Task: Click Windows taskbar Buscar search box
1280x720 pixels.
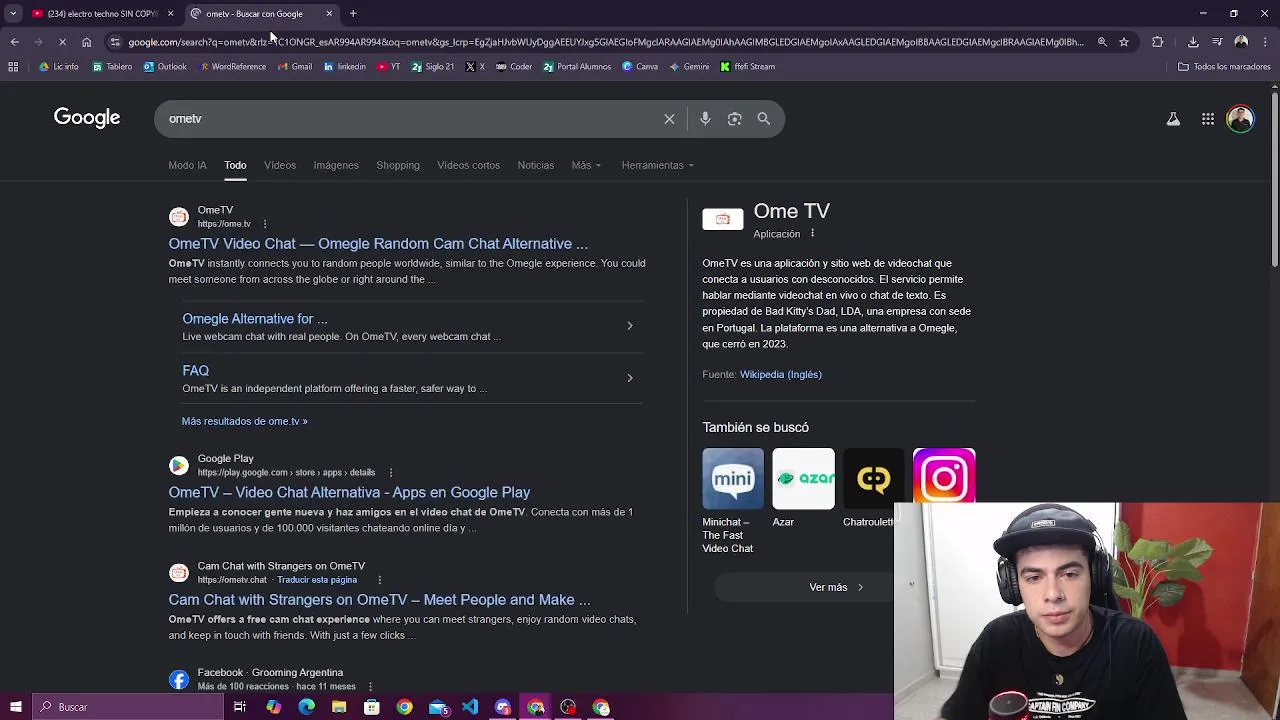Action: (127, 707)
